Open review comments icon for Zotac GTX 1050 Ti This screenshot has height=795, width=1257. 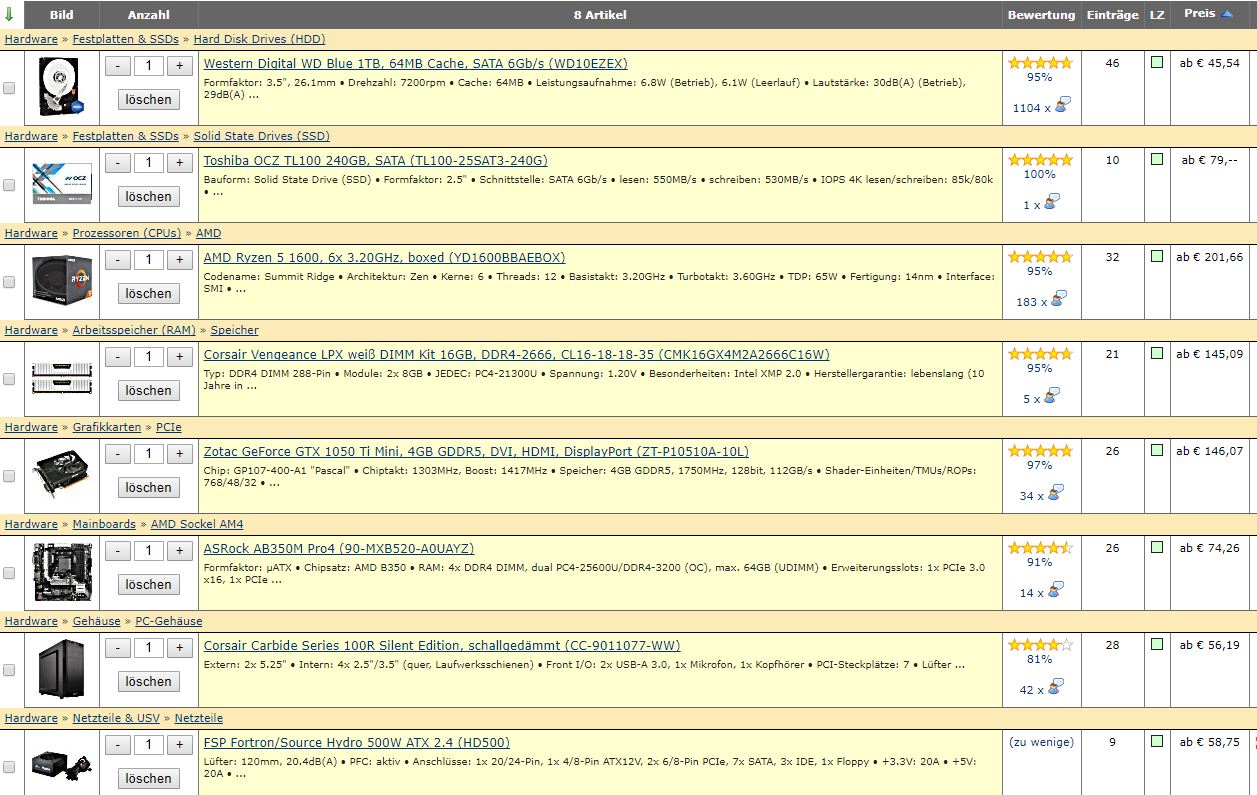coord(1055,494)
